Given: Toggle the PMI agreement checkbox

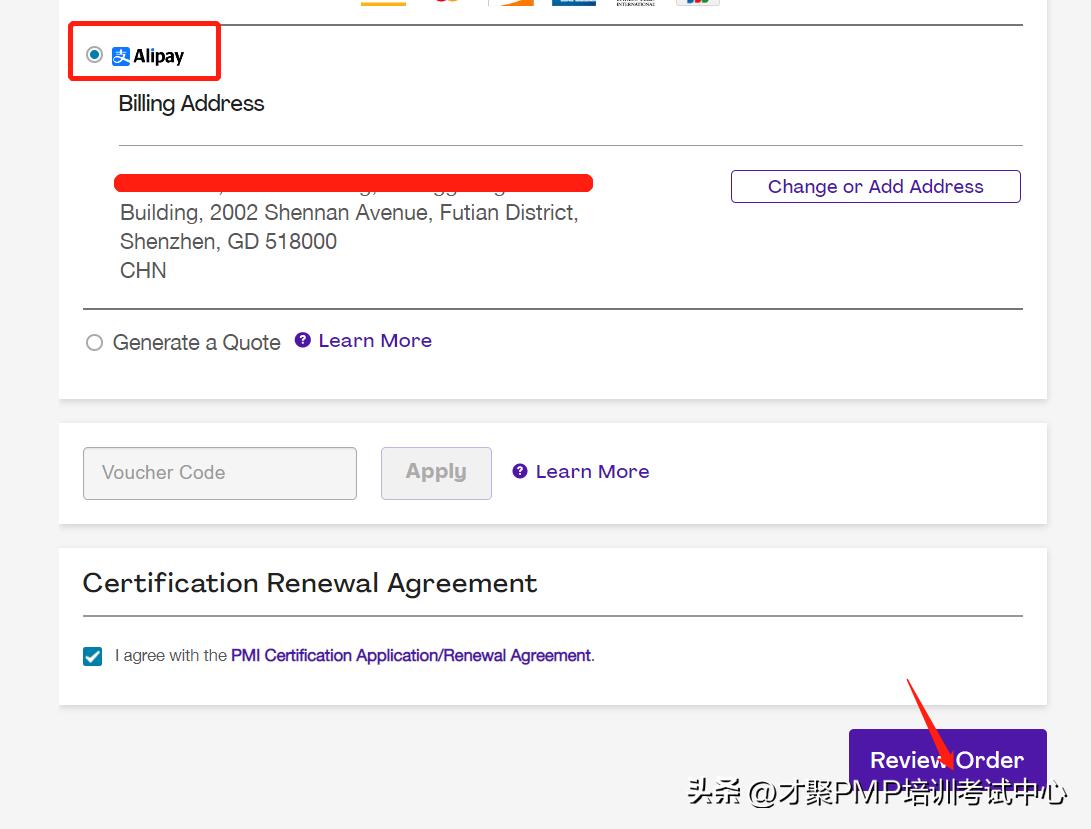Looking at the screenshot, I should pyautogui.click(x=93, y=656).
